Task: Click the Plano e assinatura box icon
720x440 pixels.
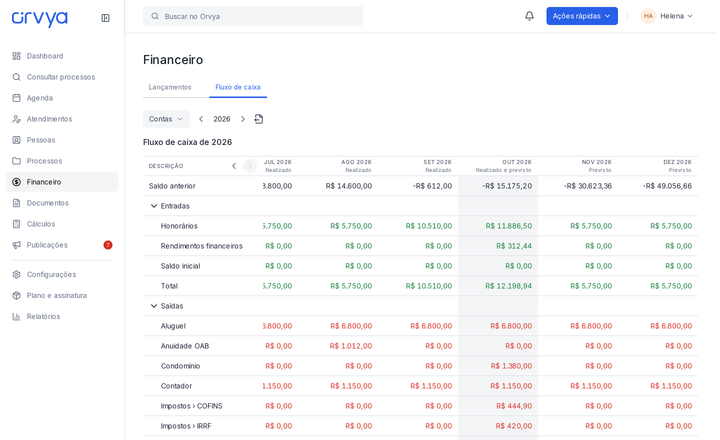Action: coord(17,295)
